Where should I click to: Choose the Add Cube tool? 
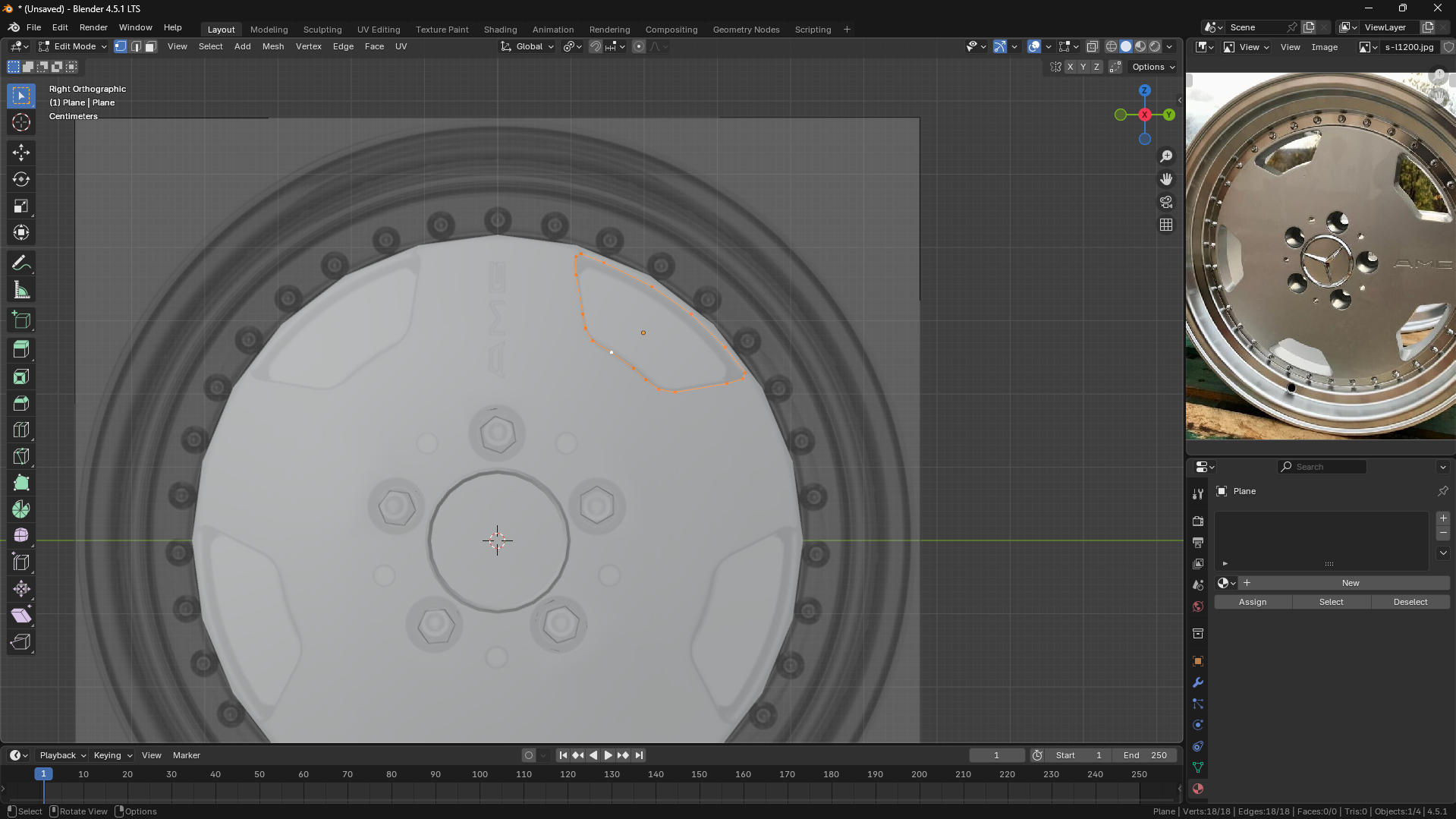(x=21, y=320)
